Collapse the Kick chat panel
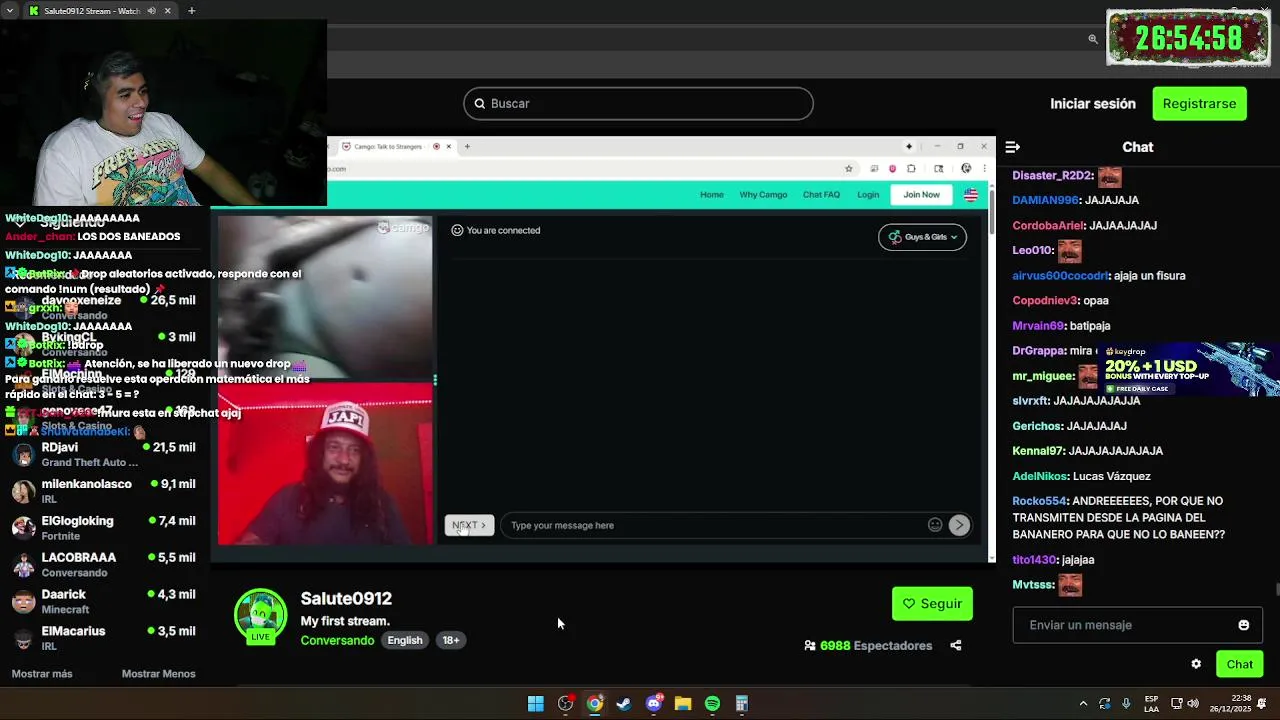The image size is (1280, 720). (1012, 147)
